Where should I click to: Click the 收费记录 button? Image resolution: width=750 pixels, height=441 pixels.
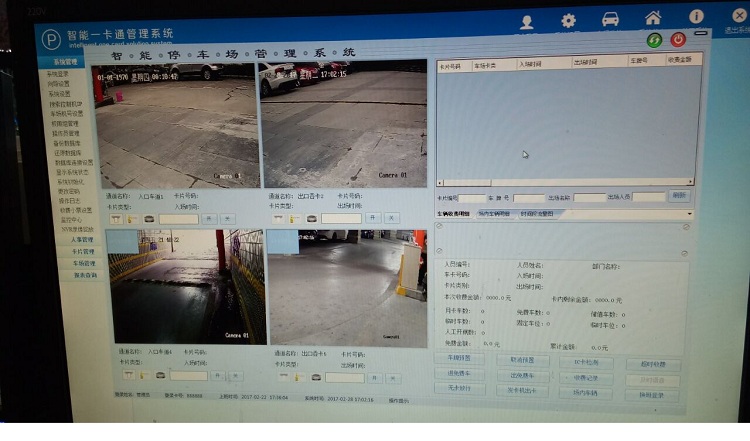(586, 378)
